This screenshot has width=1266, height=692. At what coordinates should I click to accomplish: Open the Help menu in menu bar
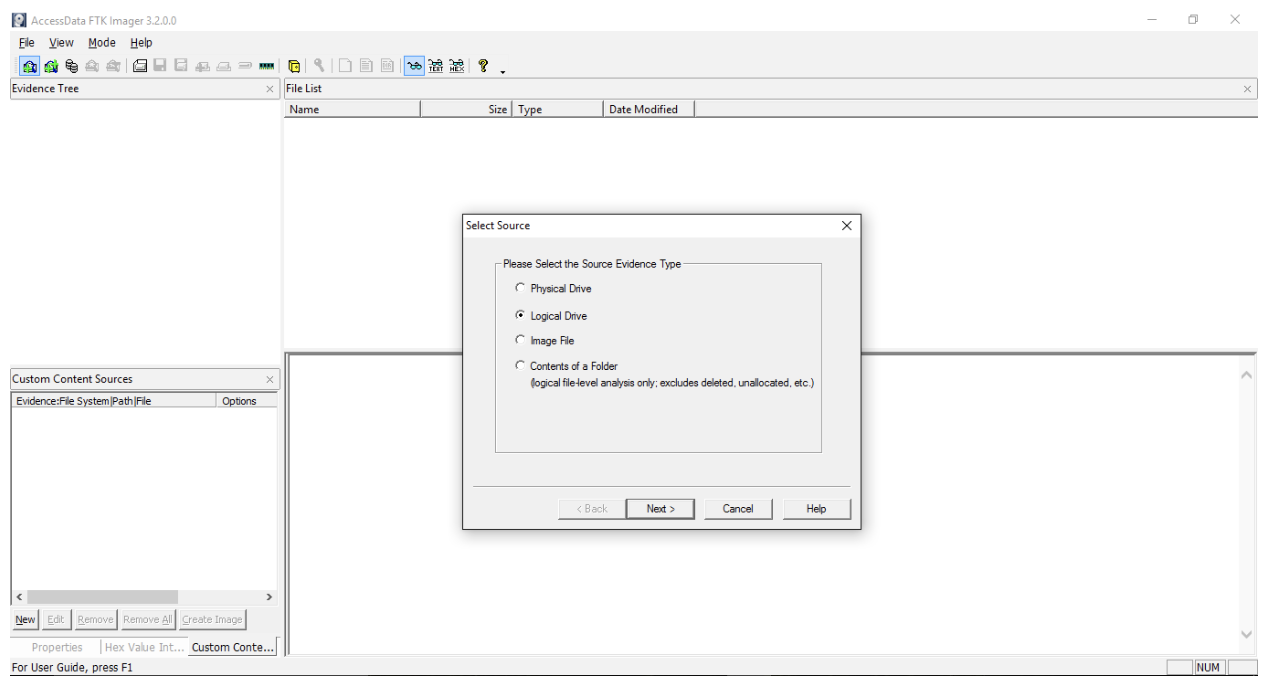tap(141, 43)
